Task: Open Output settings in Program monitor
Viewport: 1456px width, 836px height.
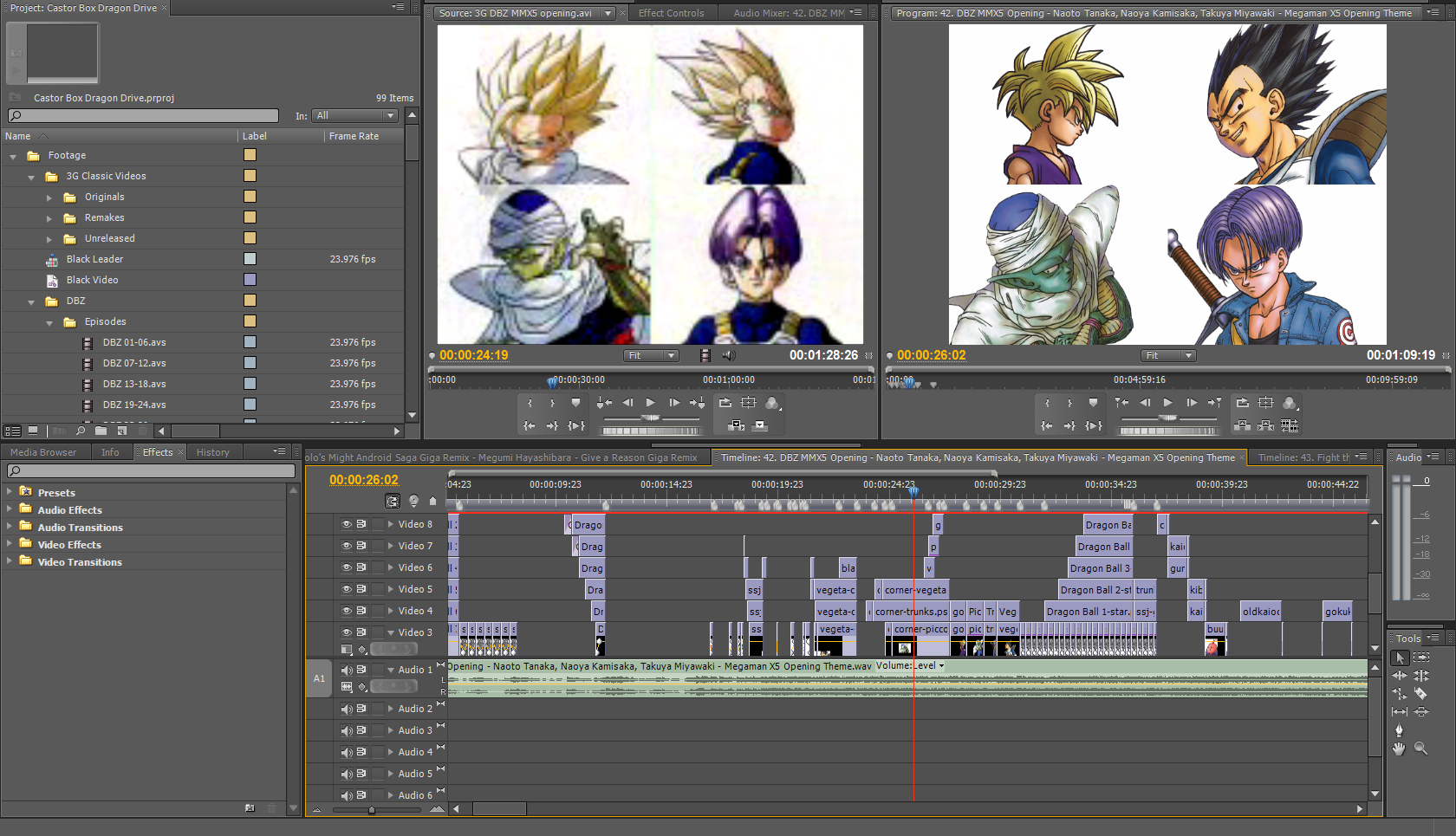Action: (1290, 403)
